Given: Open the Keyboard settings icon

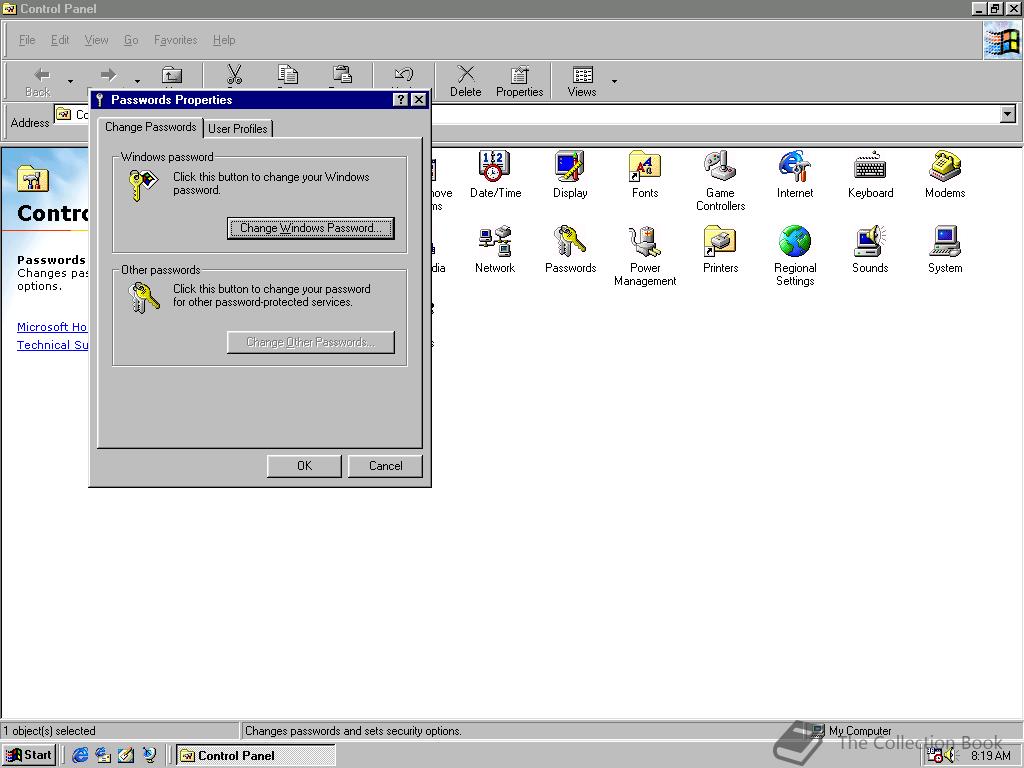Looking at the screenshot, I should (870, 174).
